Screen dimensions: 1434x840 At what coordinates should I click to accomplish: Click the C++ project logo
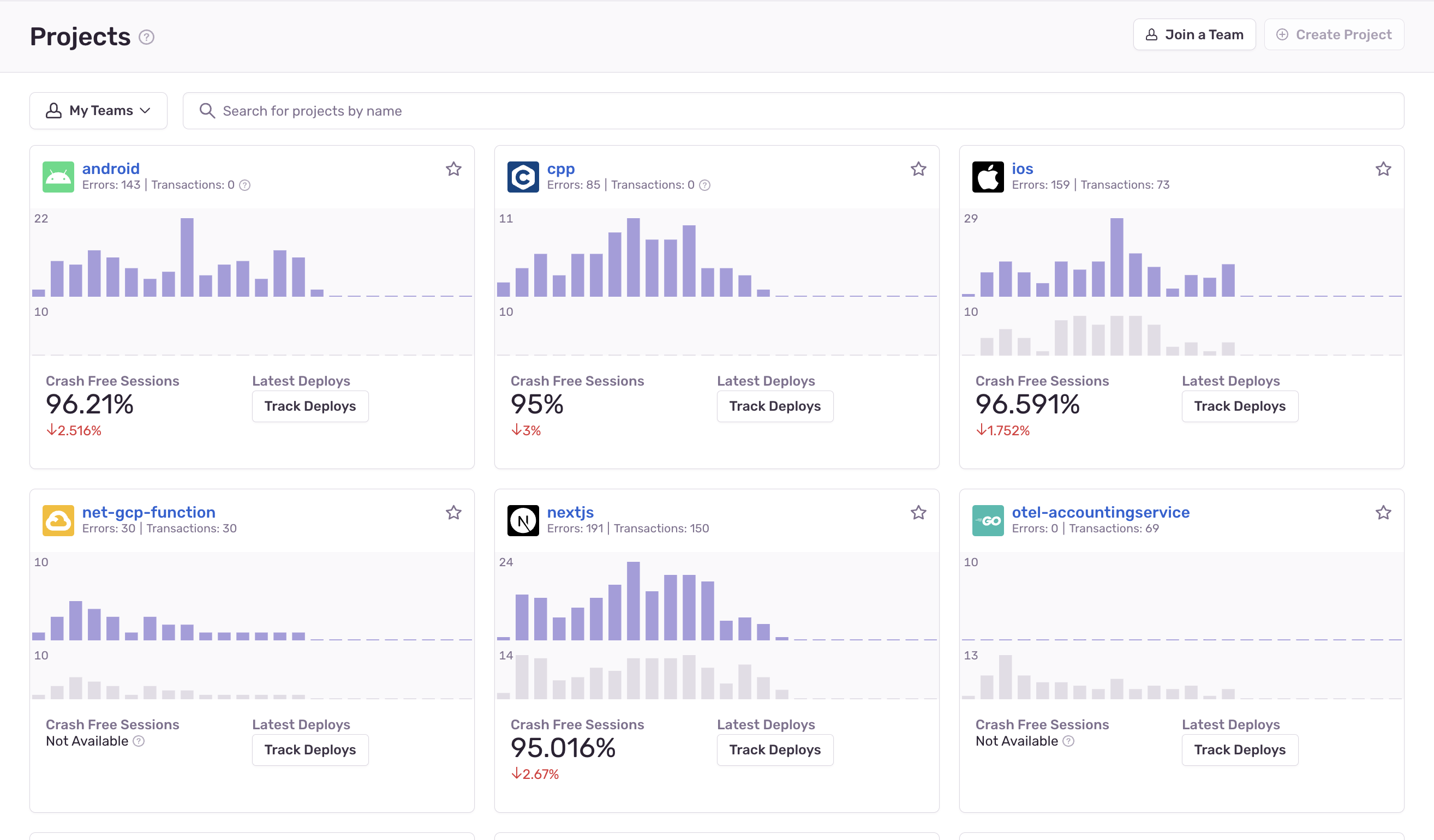[523, 177]
